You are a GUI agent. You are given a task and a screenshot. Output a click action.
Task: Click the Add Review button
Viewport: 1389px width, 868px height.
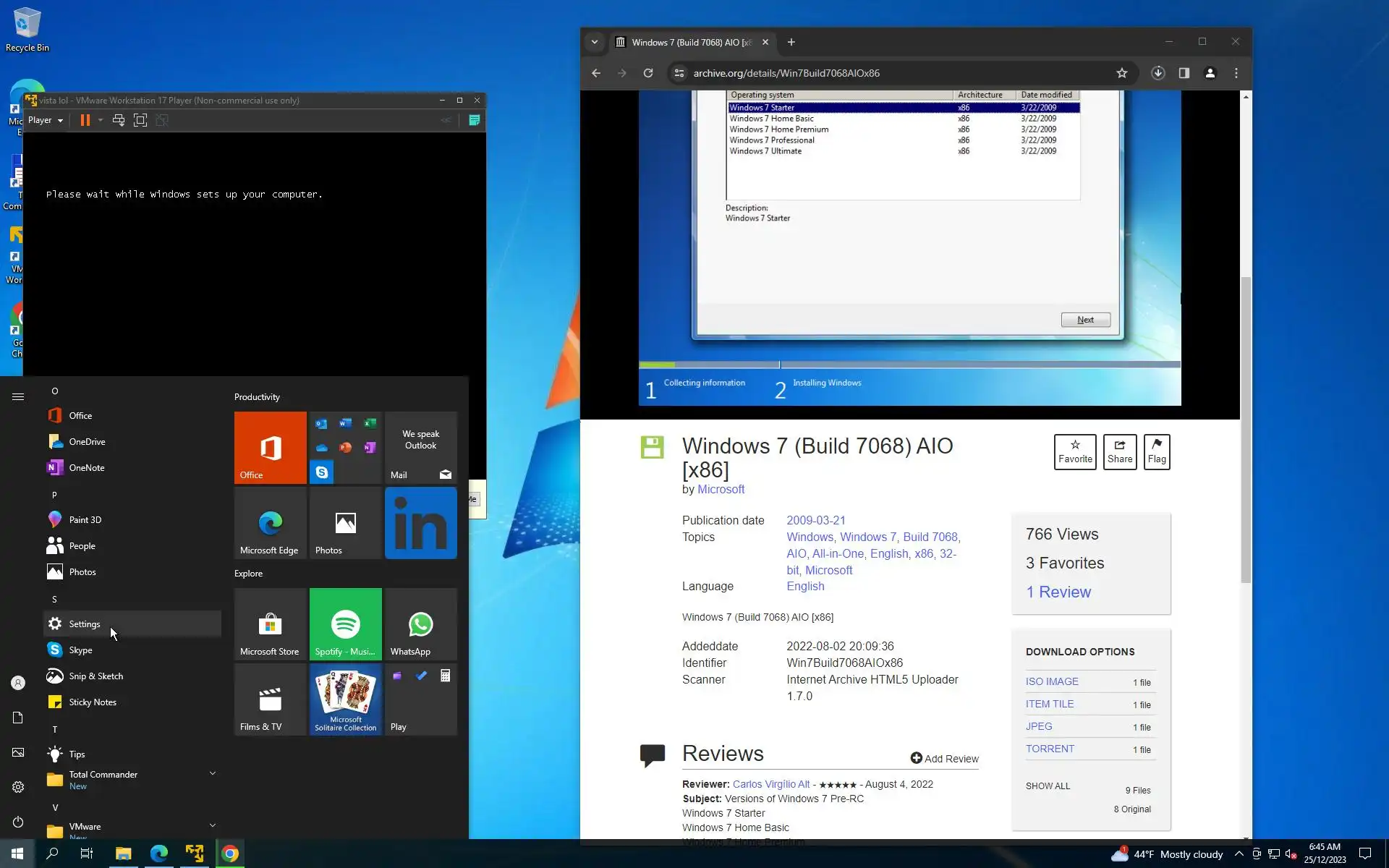point(944,759)
